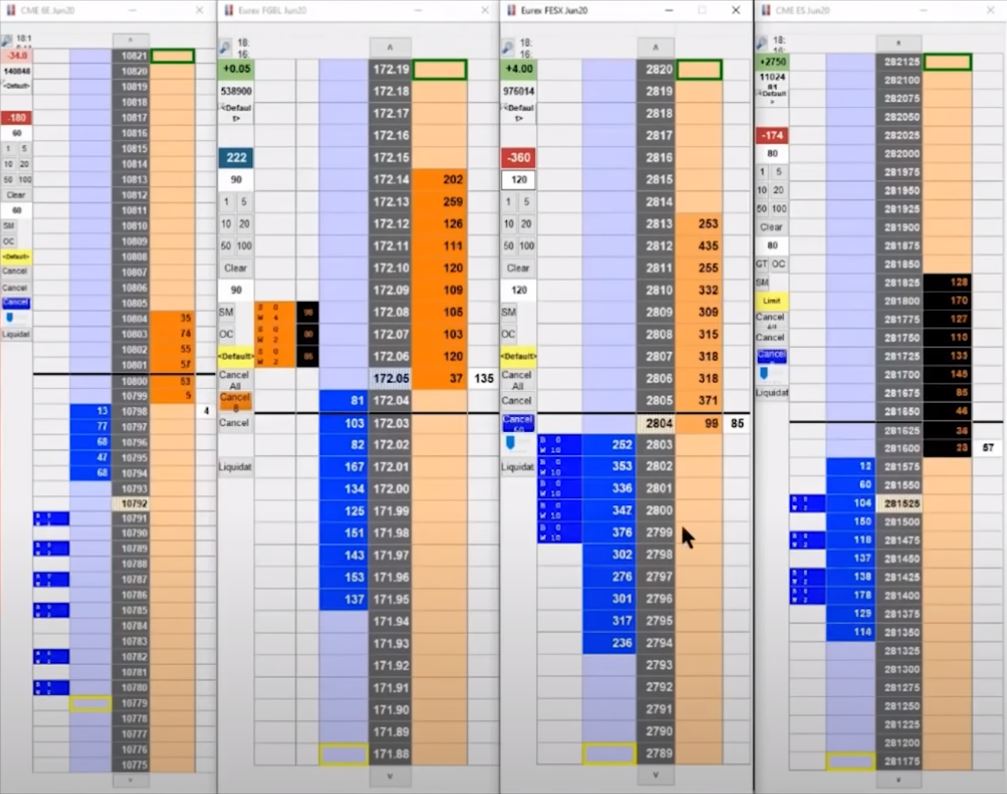The width and height of the screenshot is (1007, 794).
Task: Click Cancel All in the FESX ladder
Action: (517, 380)
